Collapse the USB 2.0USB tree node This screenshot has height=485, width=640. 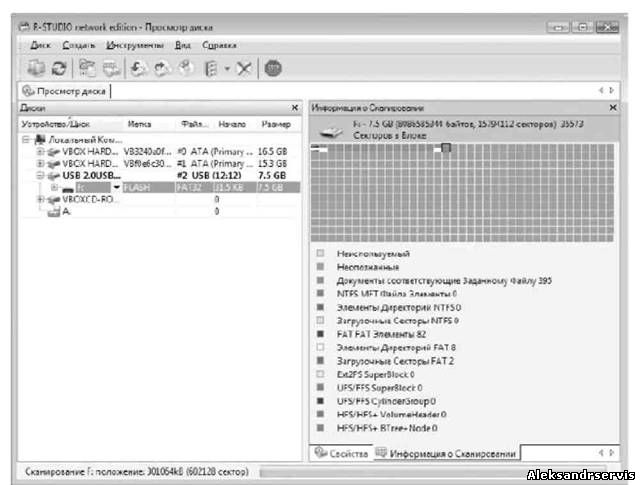point(40,176)
